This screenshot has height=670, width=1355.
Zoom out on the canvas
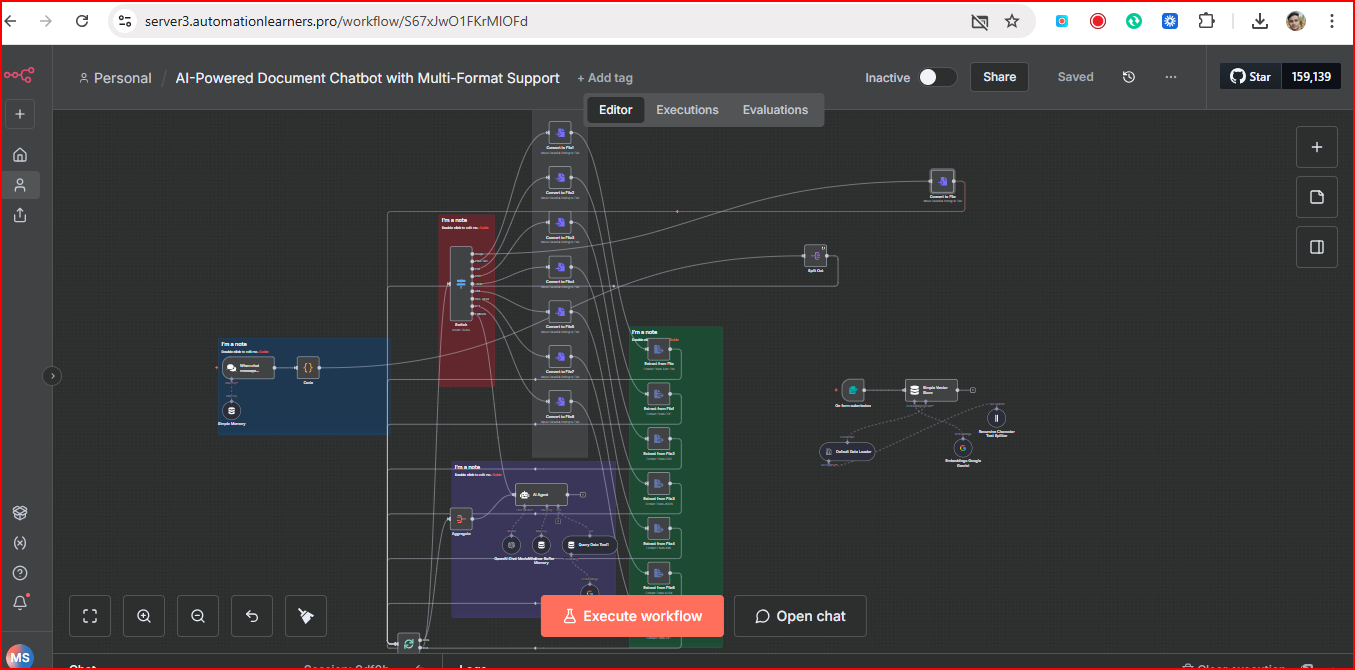tap(198, 616)
